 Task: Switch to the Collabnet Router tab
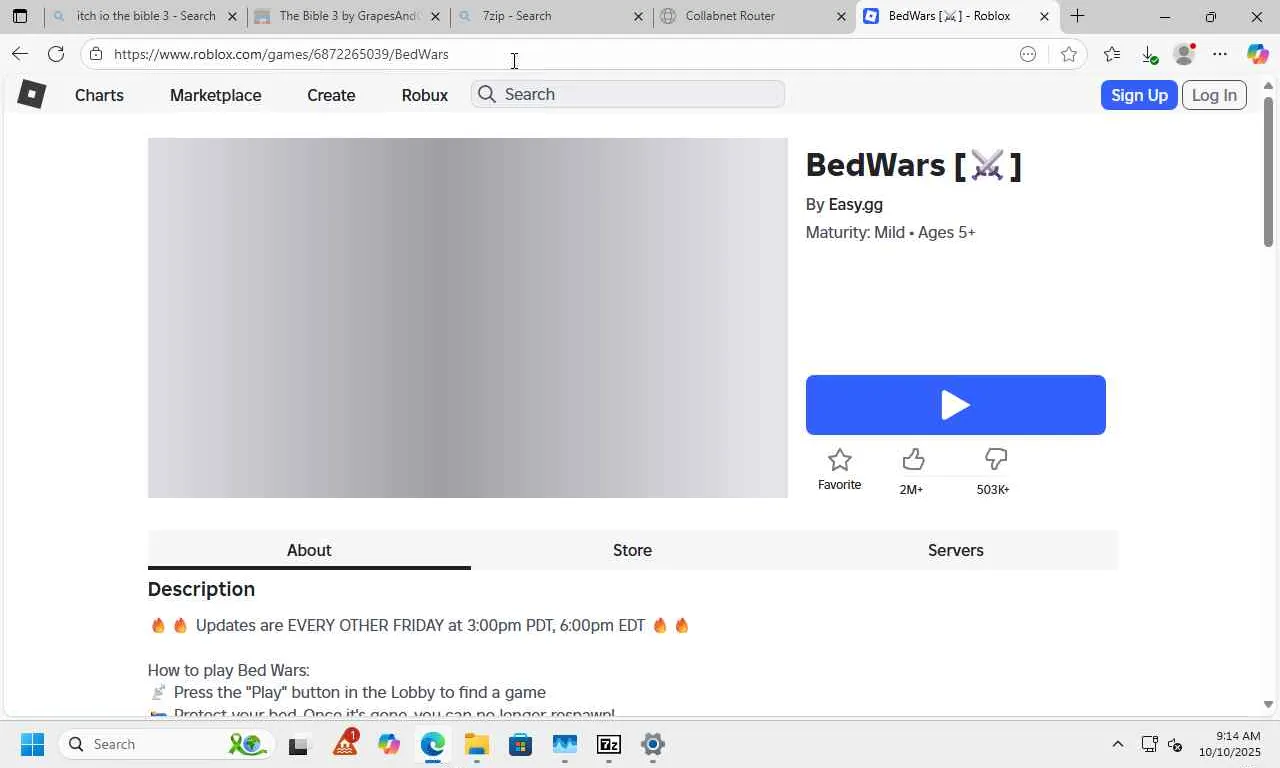[754, 16]
